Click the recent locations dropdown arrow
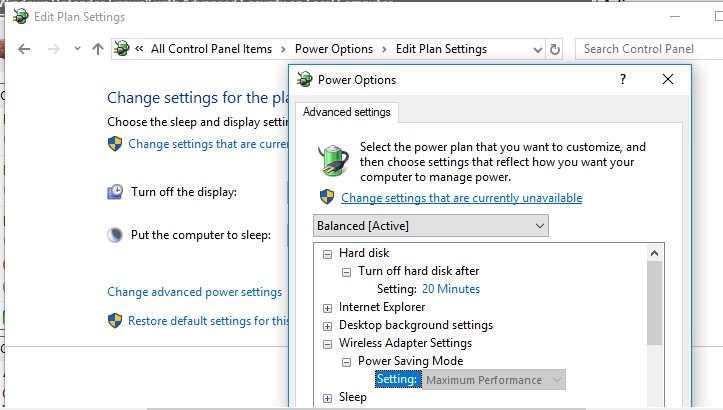 pyautogui.click(x=74, y=49)
